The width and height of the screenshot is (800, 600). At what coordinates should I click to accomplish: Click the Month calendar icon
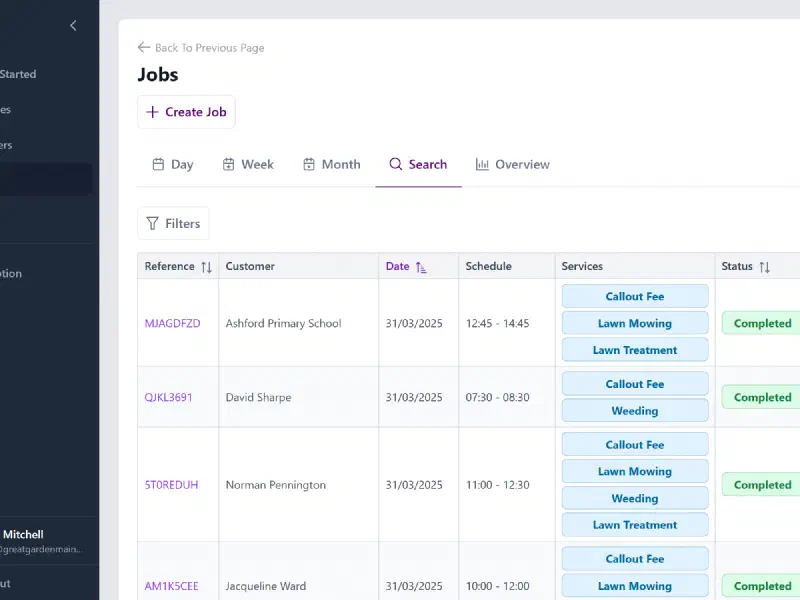pyautogui.click(x=309, y=164)
